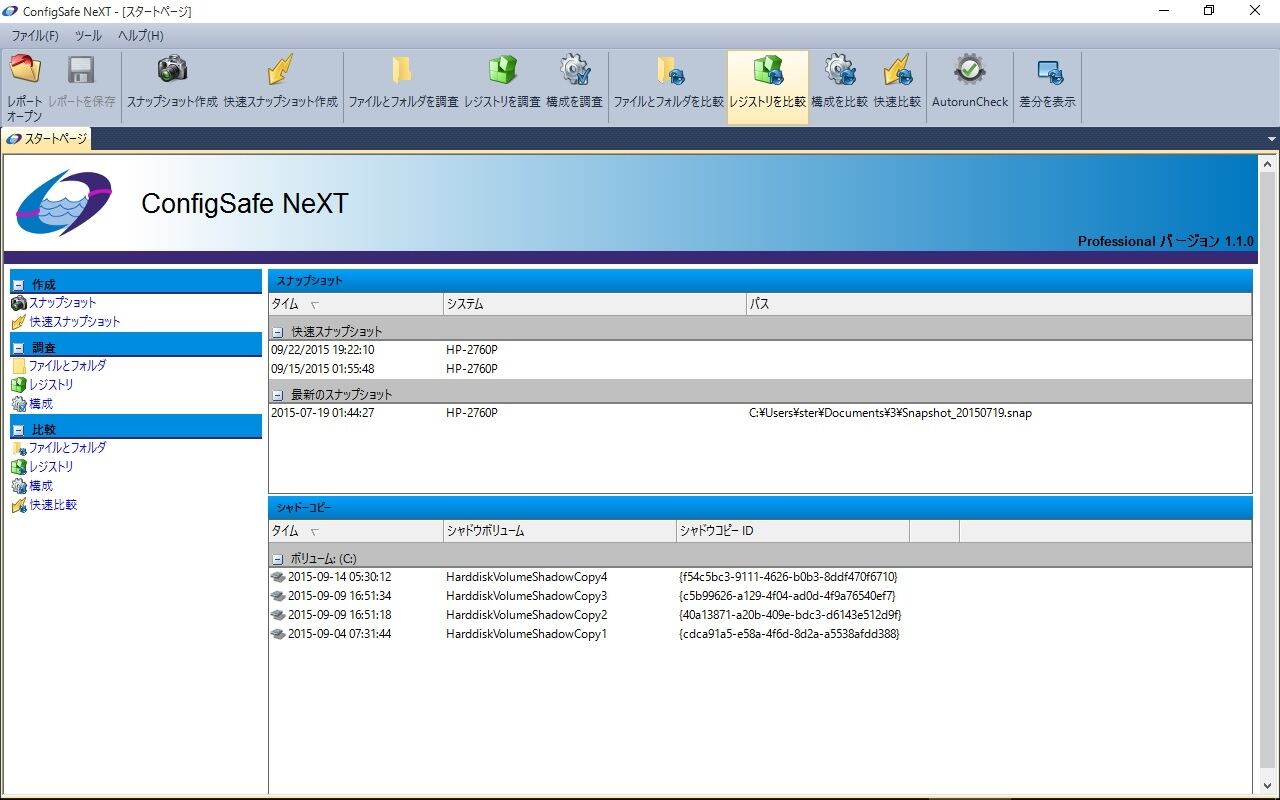
Task: Click 構成 link under 調査
Action: (x=41, y=404)
